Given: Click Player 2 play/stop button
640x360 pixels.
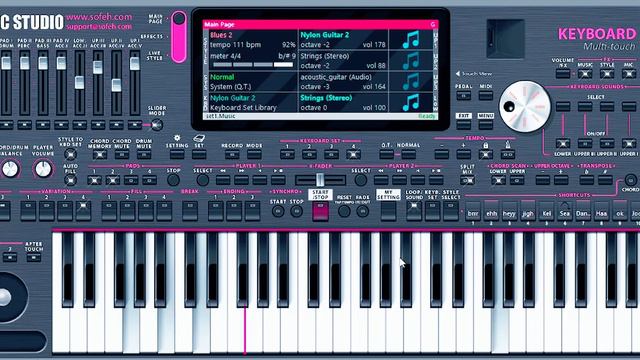Looking at the screenshot, I should coord(436,180).
